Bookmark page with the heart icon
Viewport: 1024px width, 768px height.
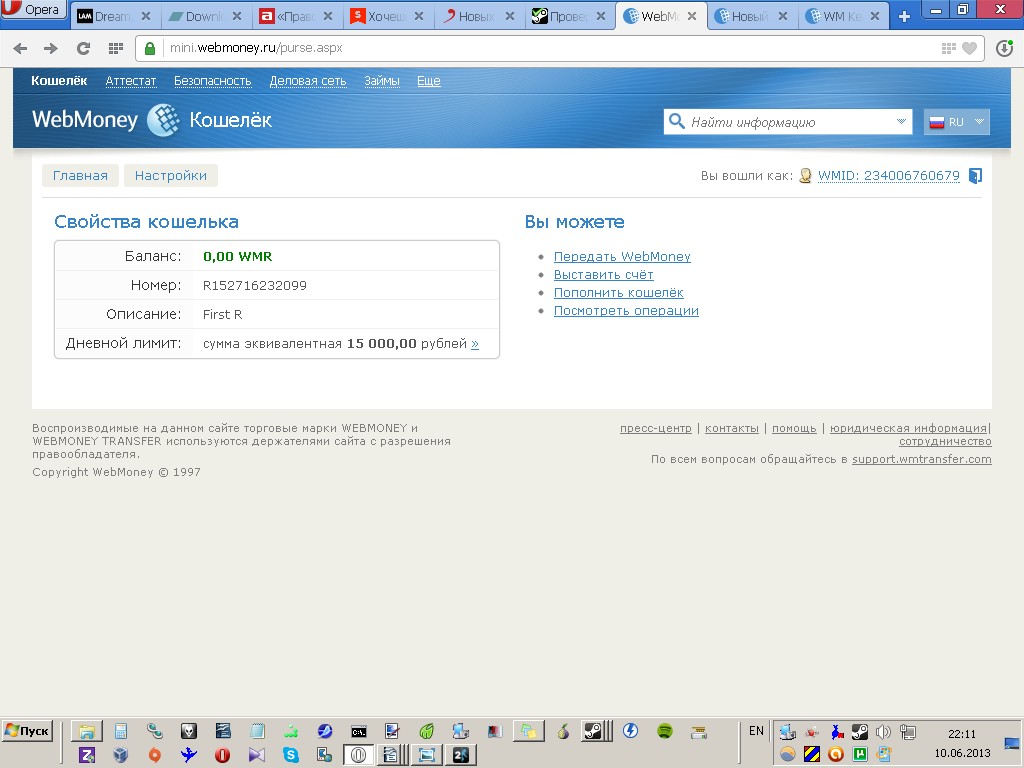click(x=970, y=48)
